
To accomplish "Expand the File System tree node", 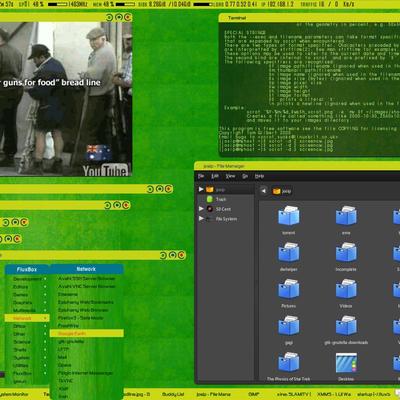I will tap(201, 219).
